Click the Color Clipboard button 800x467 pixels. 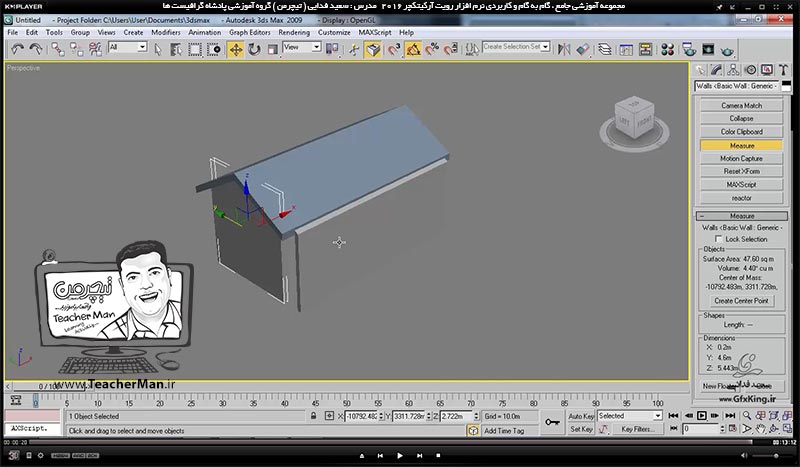click(x=741, y=132)
